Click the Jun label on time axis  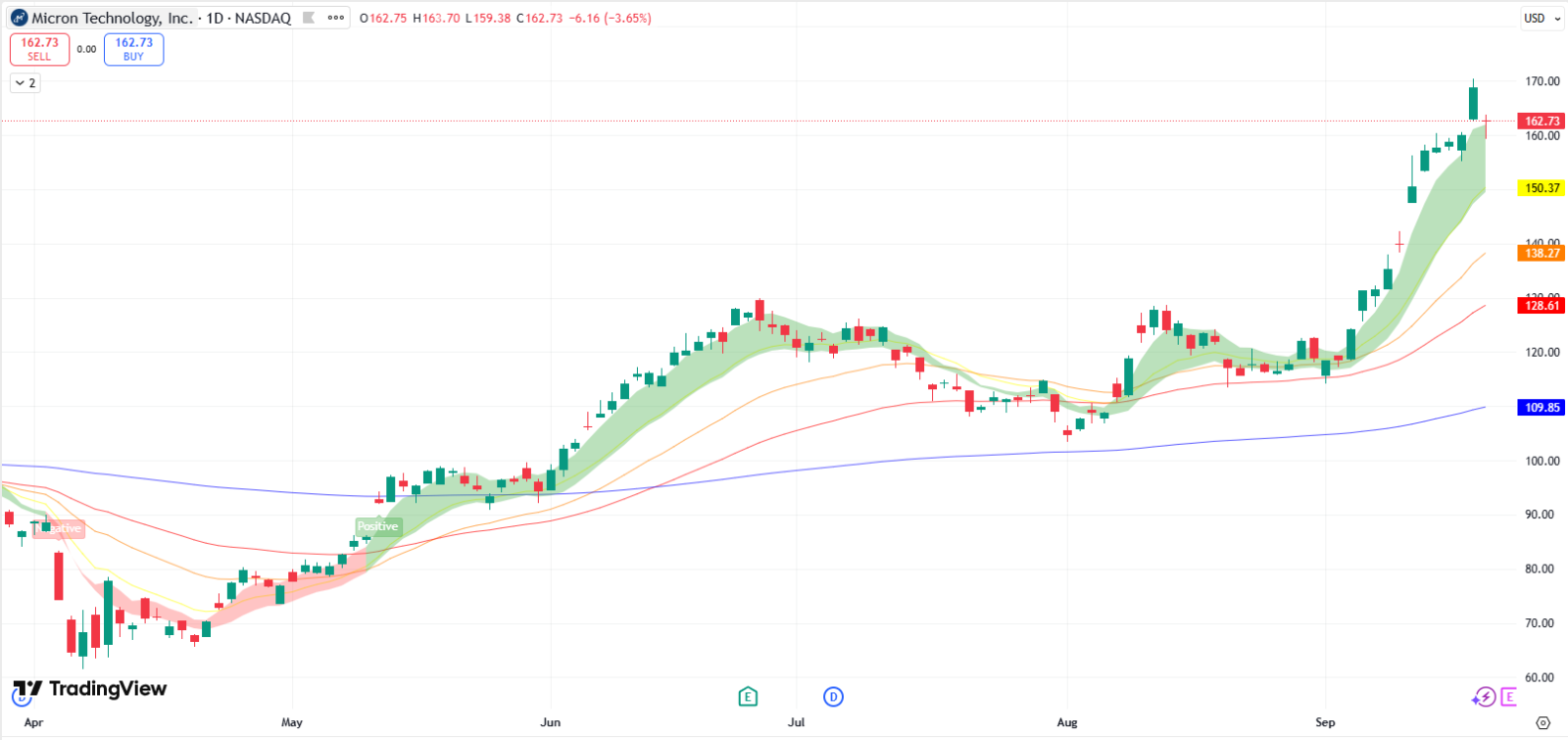(x=551, y=722)
